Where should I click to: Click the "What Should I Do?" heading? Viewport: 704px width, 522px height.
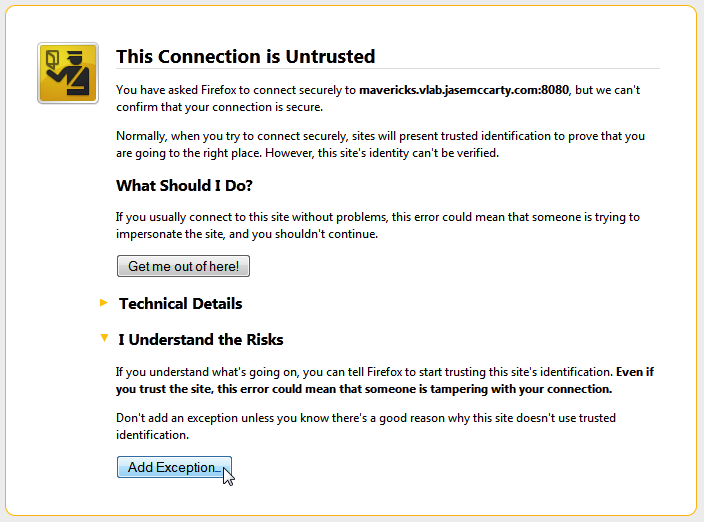[x=184, y=186]
